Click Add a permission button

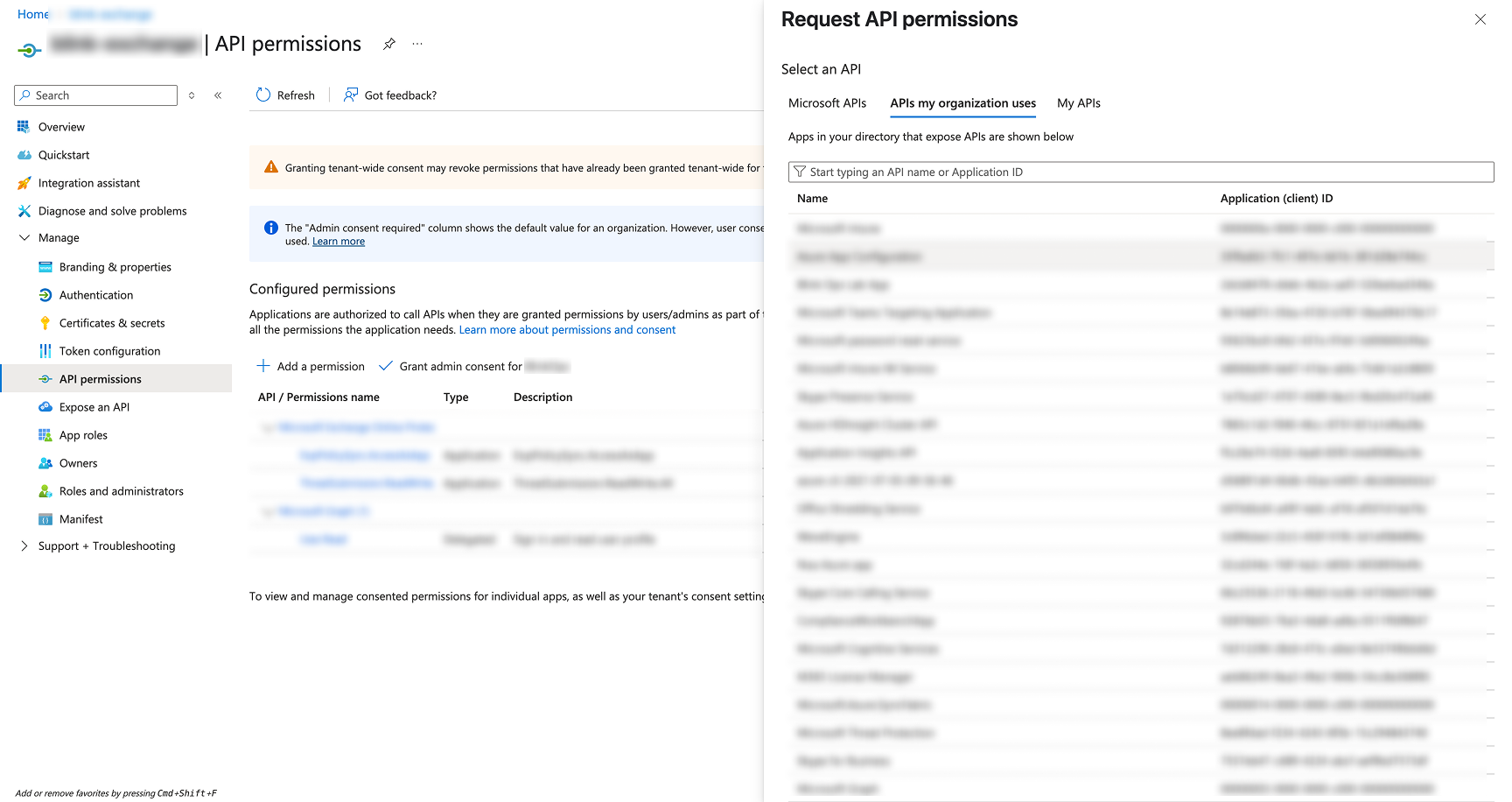pos(311,366)
